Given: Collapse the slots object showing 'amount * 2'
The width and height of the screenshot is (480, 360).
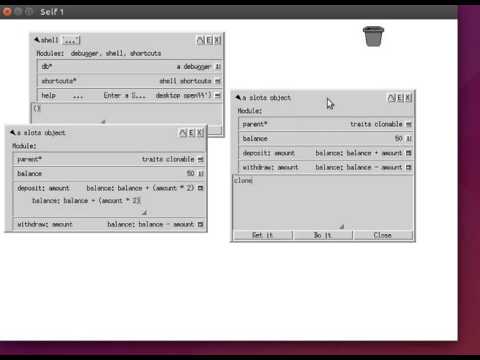Looking at the screenshot, I should (x=13, y=133).
